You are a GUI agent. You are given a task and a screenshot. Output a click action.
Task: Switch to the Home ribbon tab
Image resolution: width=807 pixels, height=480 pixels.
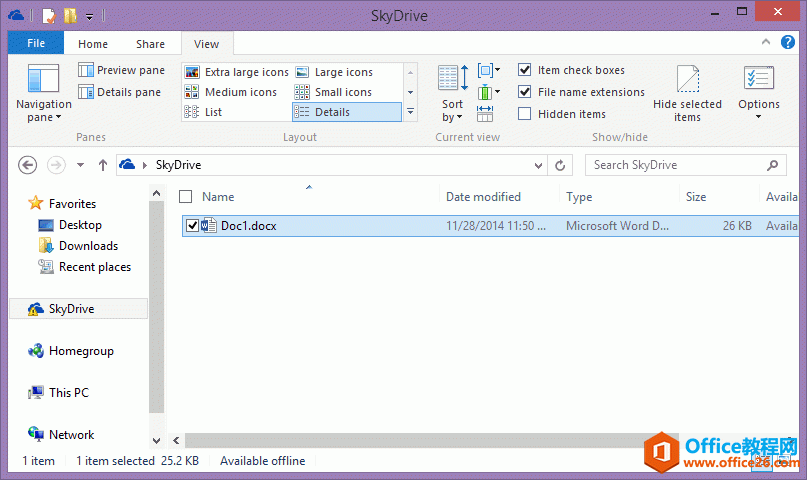pyautogui.click(x=93, y=44)
